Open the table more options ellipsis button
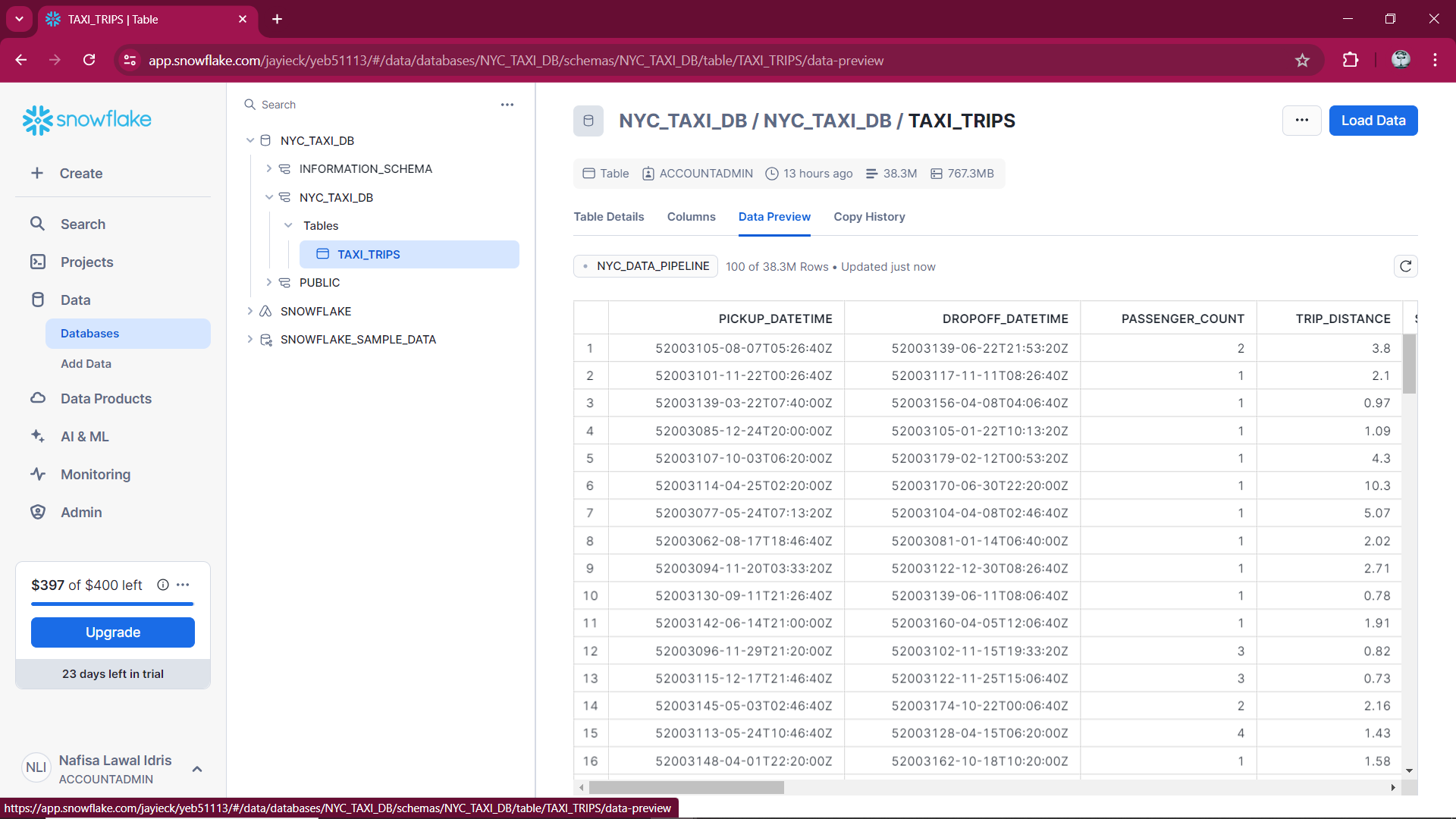Image resolution: width=1456 pixels, height=819 pixels. [1302, 121]
